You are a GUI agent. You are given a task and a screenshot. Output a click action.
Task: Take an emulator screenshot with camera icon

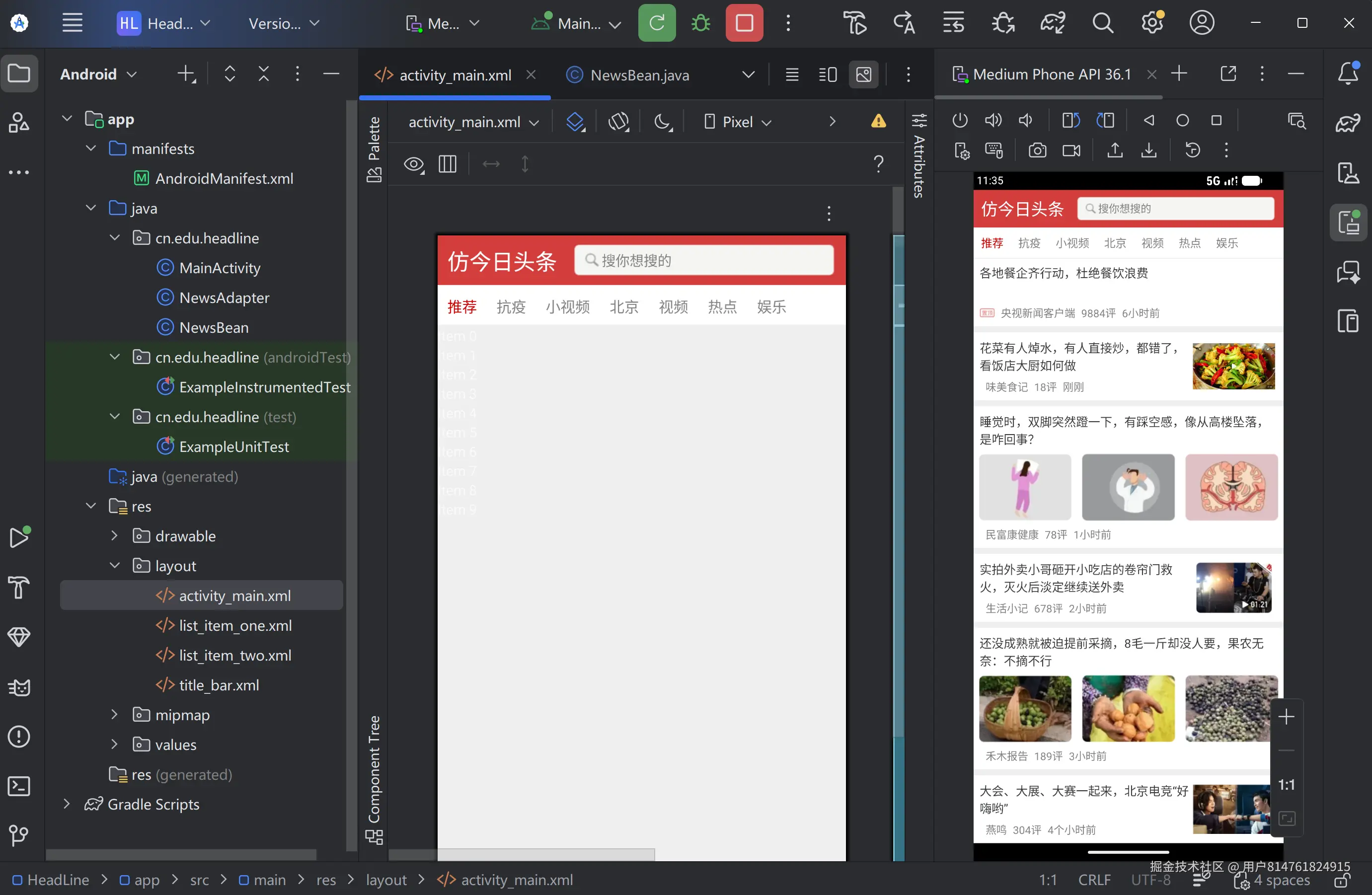(1037, 150)
